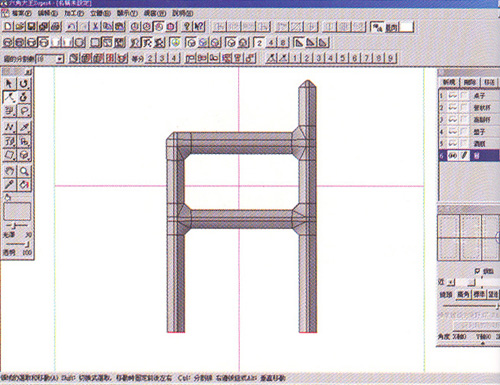Select the eyedropper tool in toolbox
500x385 pixels.
click(x=9, y=184)
